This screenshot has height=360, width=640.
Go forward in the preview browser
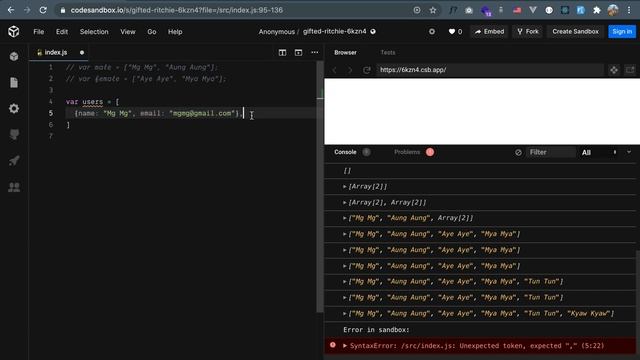coord(350,70)
